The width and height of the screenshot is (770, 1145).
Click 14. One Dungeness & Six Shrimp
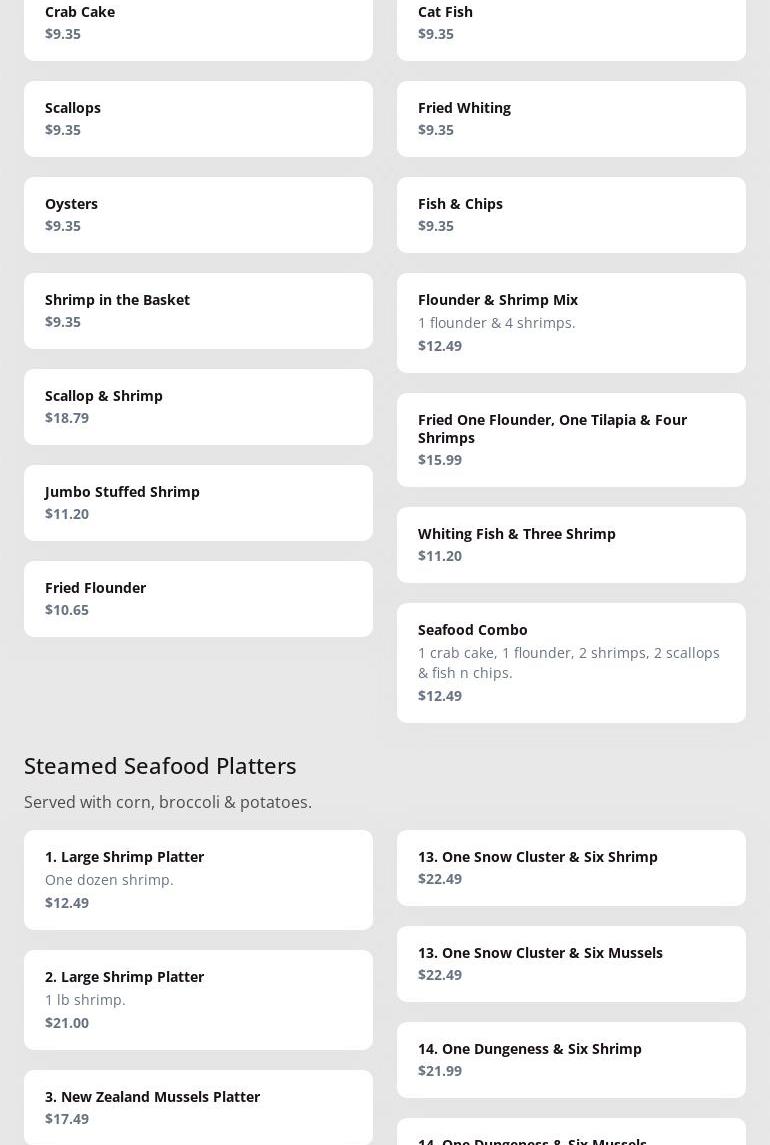tap(571, 1060)
